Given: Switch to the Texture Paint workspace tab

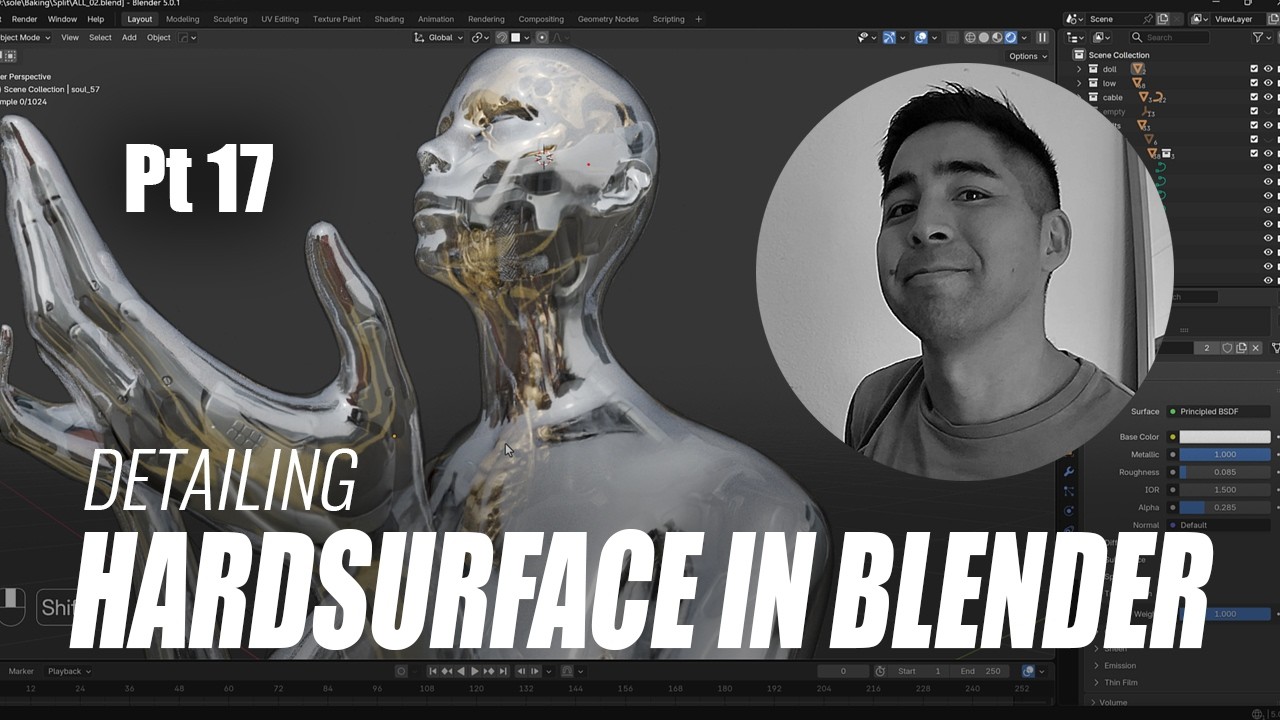Looking at the screenshot, I should click(x=337, y=19).
